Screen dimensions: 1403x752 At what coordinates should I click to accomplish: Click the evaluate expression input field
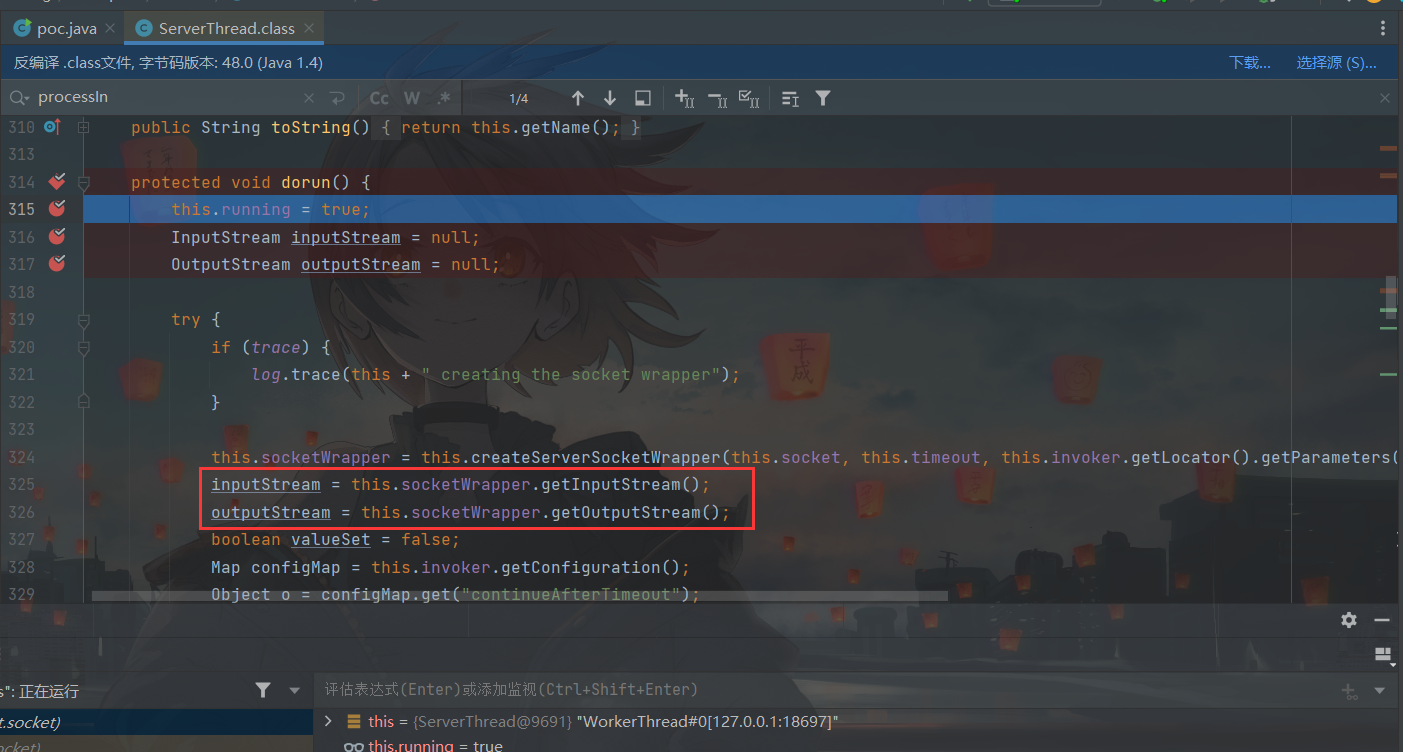800,689
